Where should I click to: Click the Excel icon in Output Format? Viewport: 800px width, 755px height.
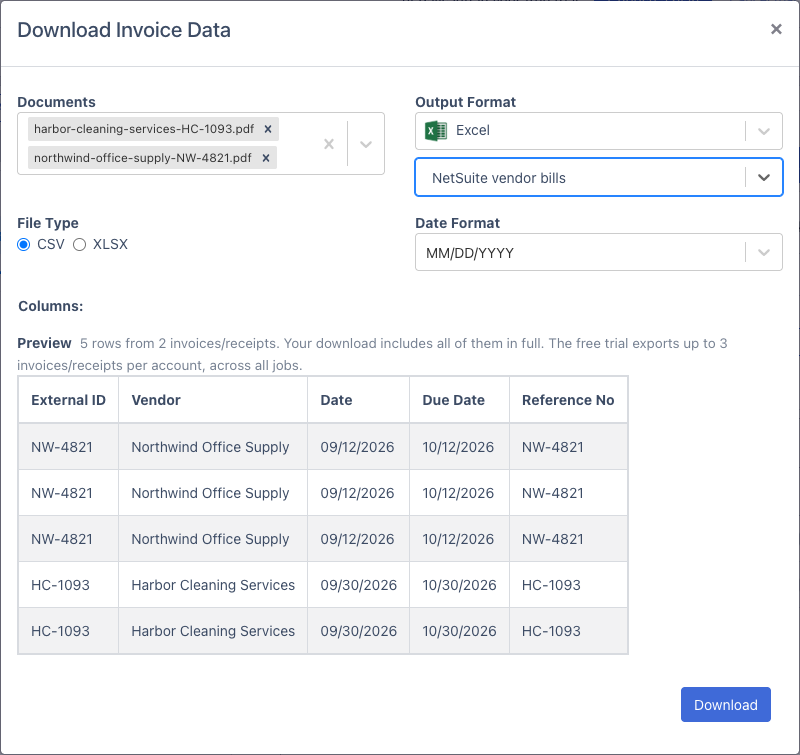(x=436, y=131)
